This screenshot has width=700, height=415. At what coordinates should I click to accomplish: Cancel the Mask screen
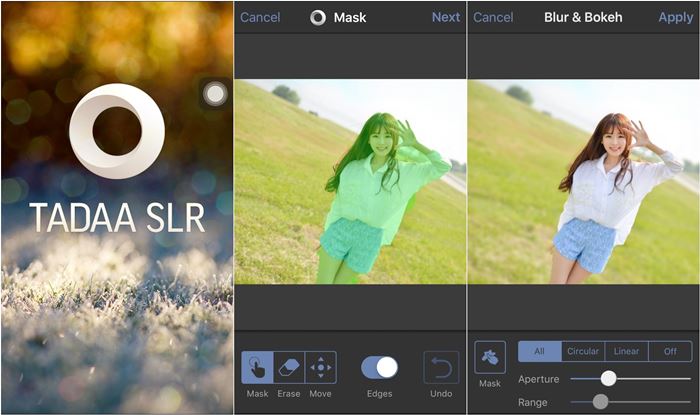tap(260, 17)
